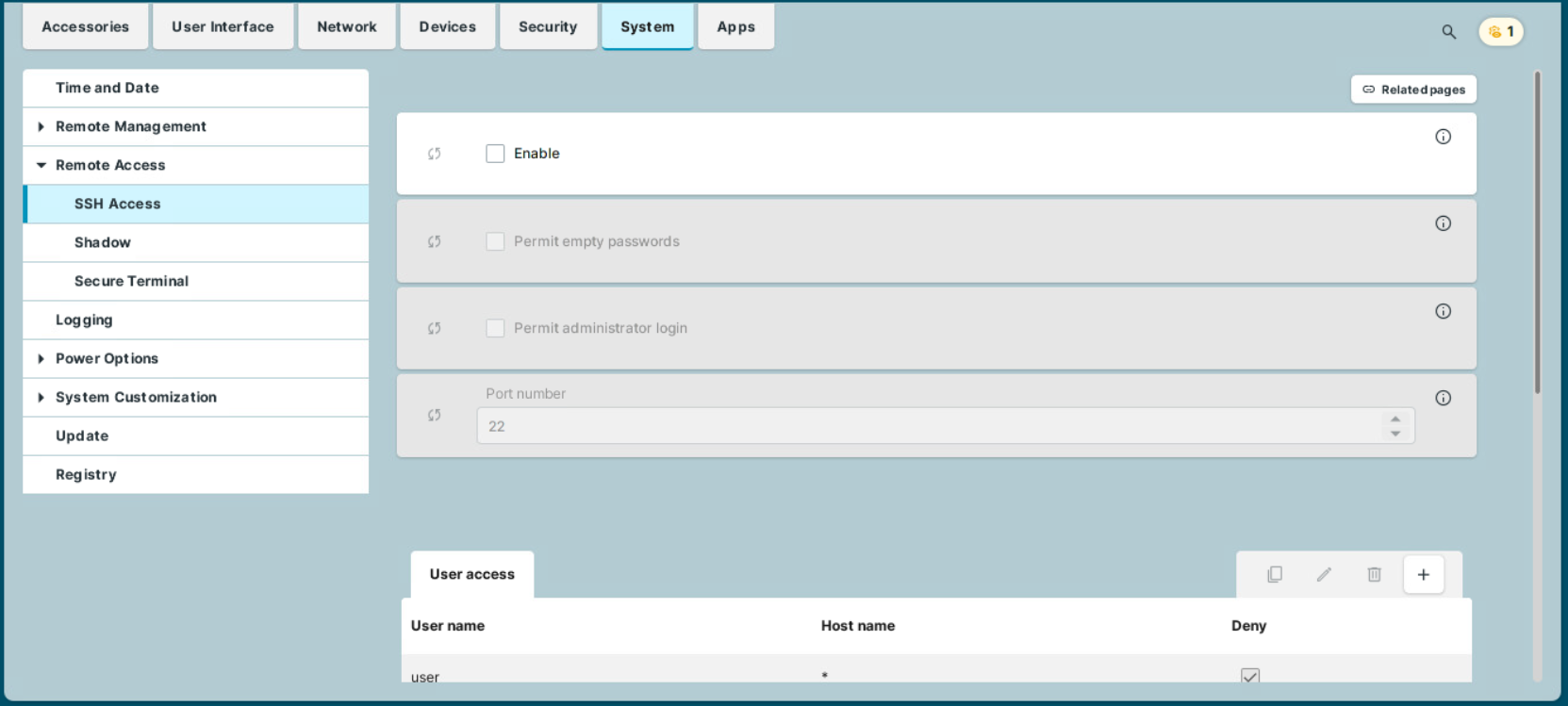Increase port number with up stepper arrow
1568x706 pixels.
pos(1395,419)
